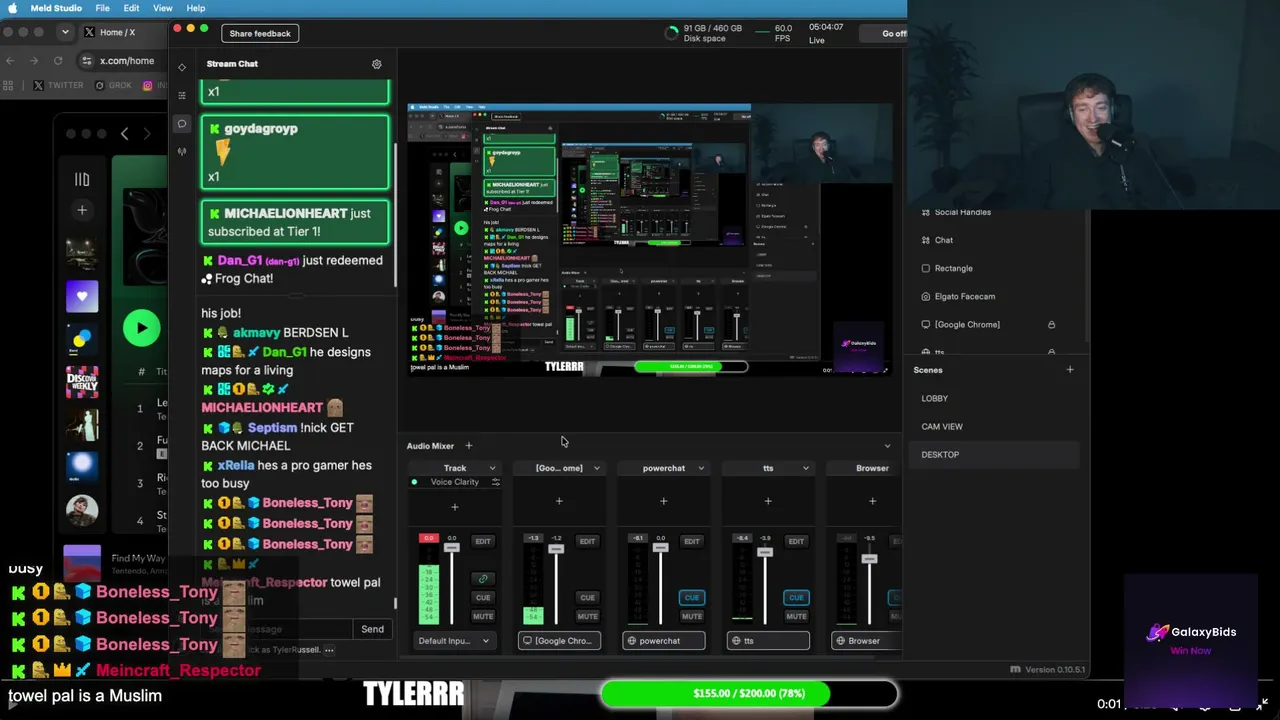Viewport: 1280px width, 720px height.
Task: Open Voice Clarity effect settings sliders
Action: pos(496,482)
